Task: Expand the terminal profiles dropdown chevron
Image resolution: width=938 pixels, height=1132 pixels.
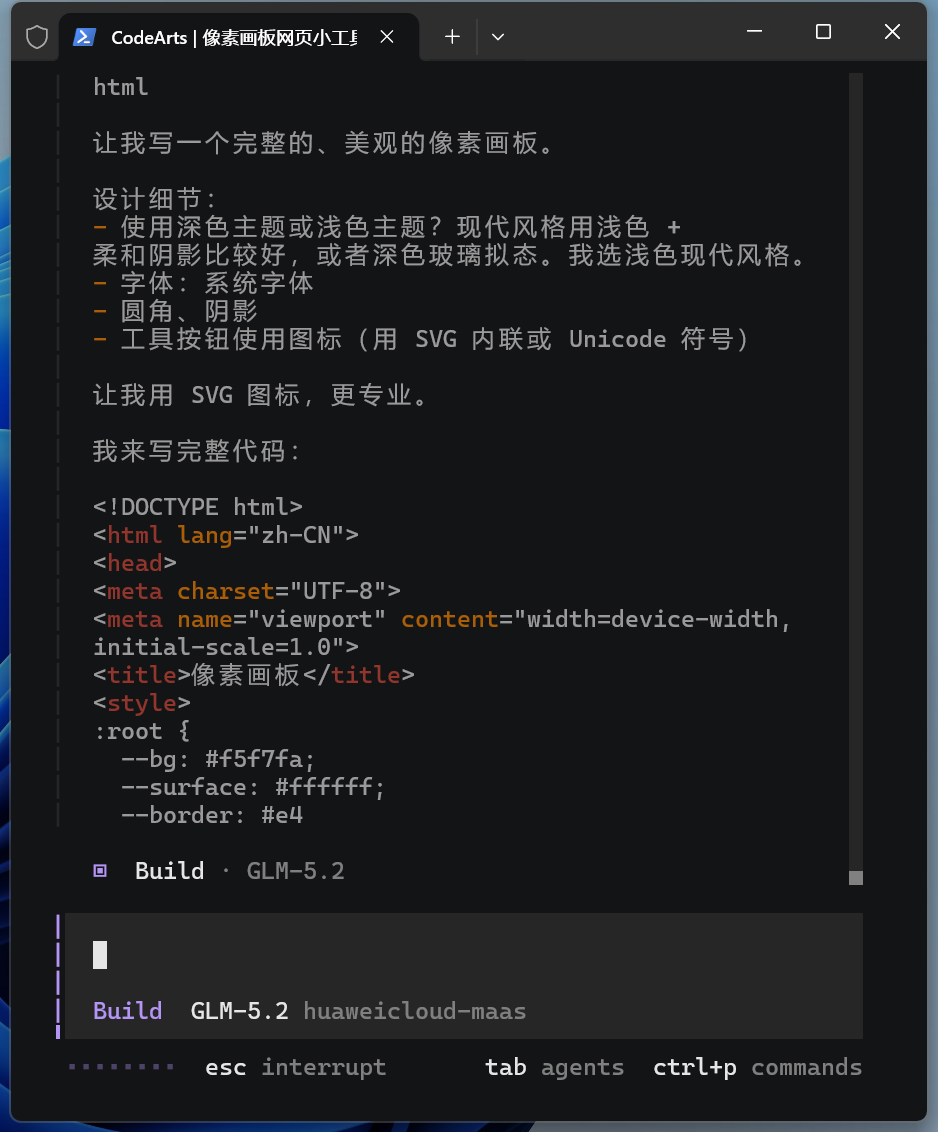Action: coord(498,37)
